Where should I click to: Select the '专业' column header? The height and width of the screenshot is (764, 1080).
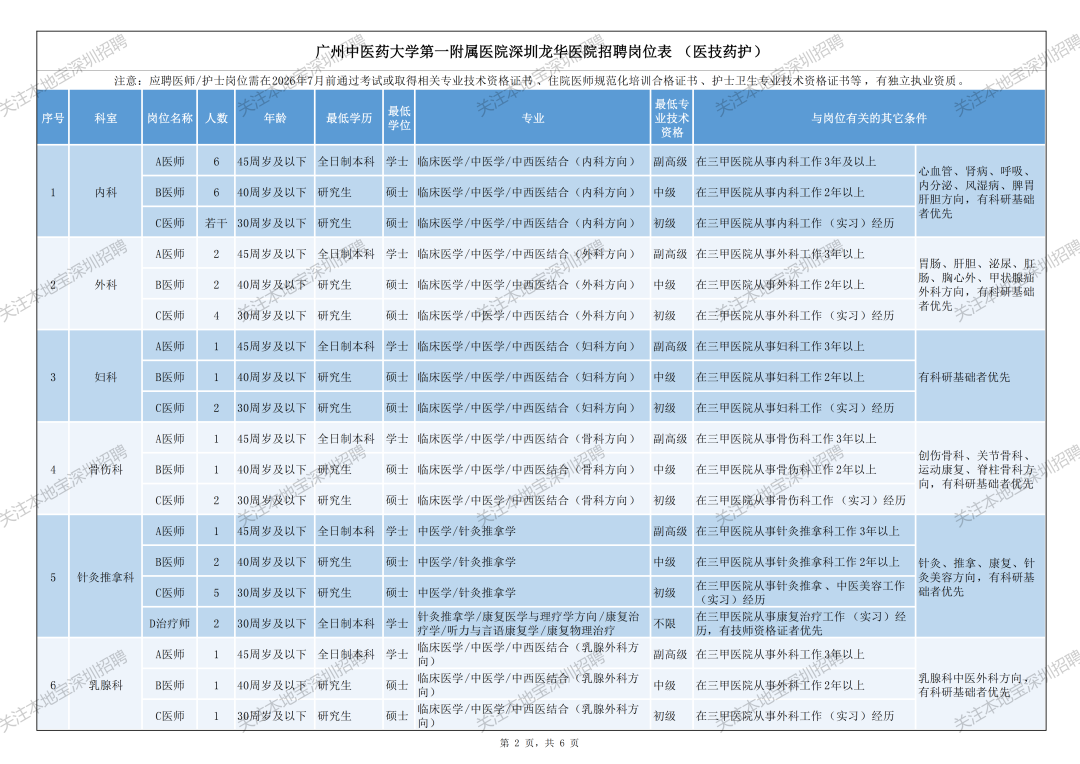[532, 118]
